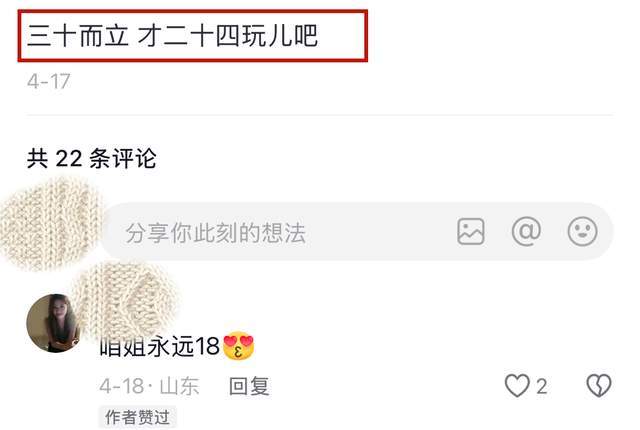Screen dimensions: 640x430
Task: Select the post text 三十而立 才二十四玩儿吧
Action: 172,35
